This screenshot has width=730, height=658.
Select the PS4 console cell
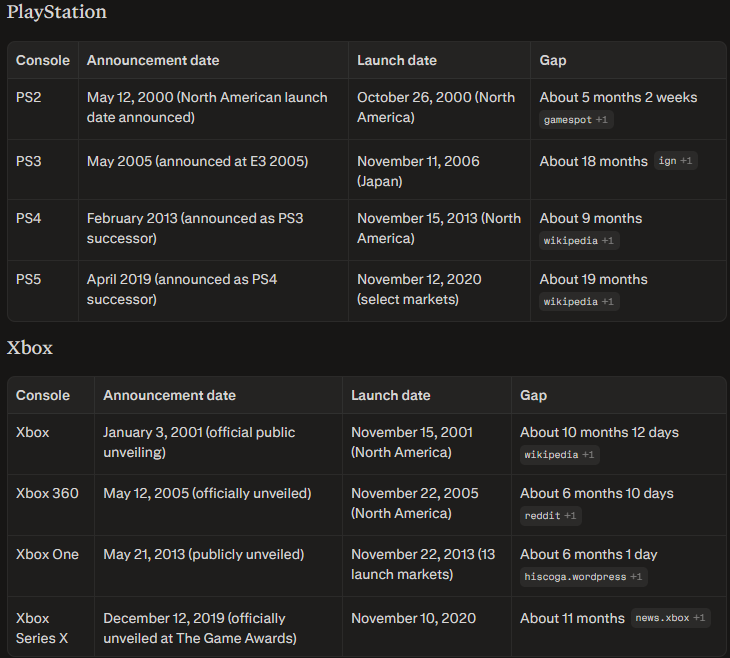(x=43, y=231)
